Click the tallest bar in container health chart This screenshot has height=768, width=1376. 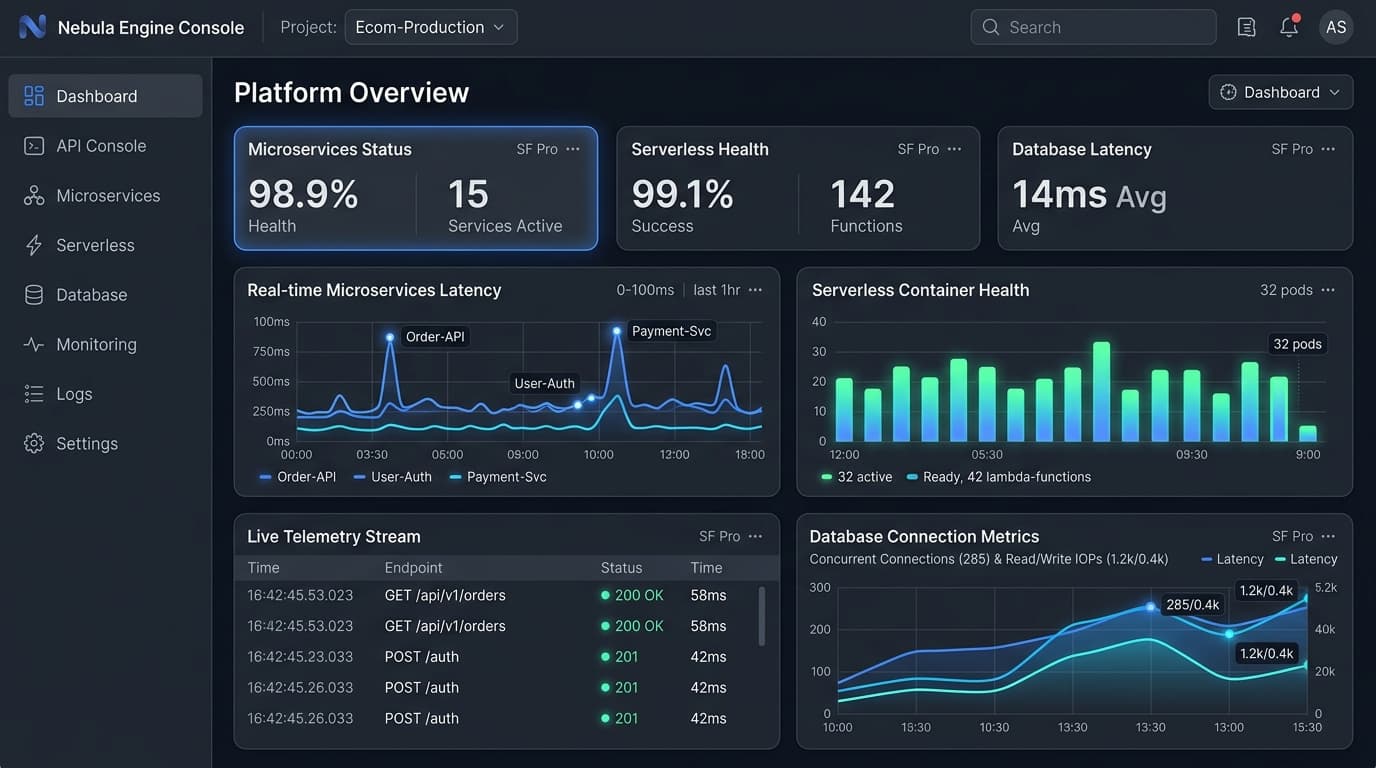click(x=1101, y=392)
